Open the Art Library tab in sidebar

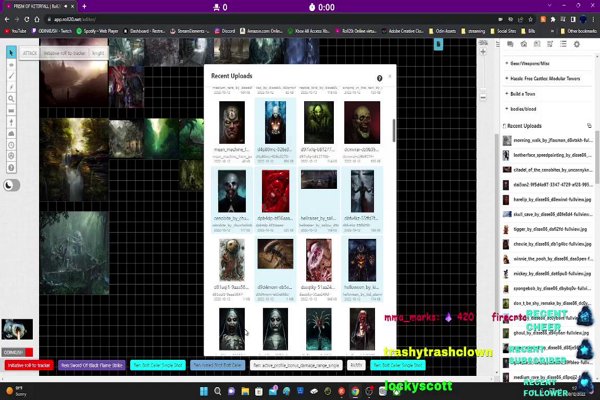[523, 44]
